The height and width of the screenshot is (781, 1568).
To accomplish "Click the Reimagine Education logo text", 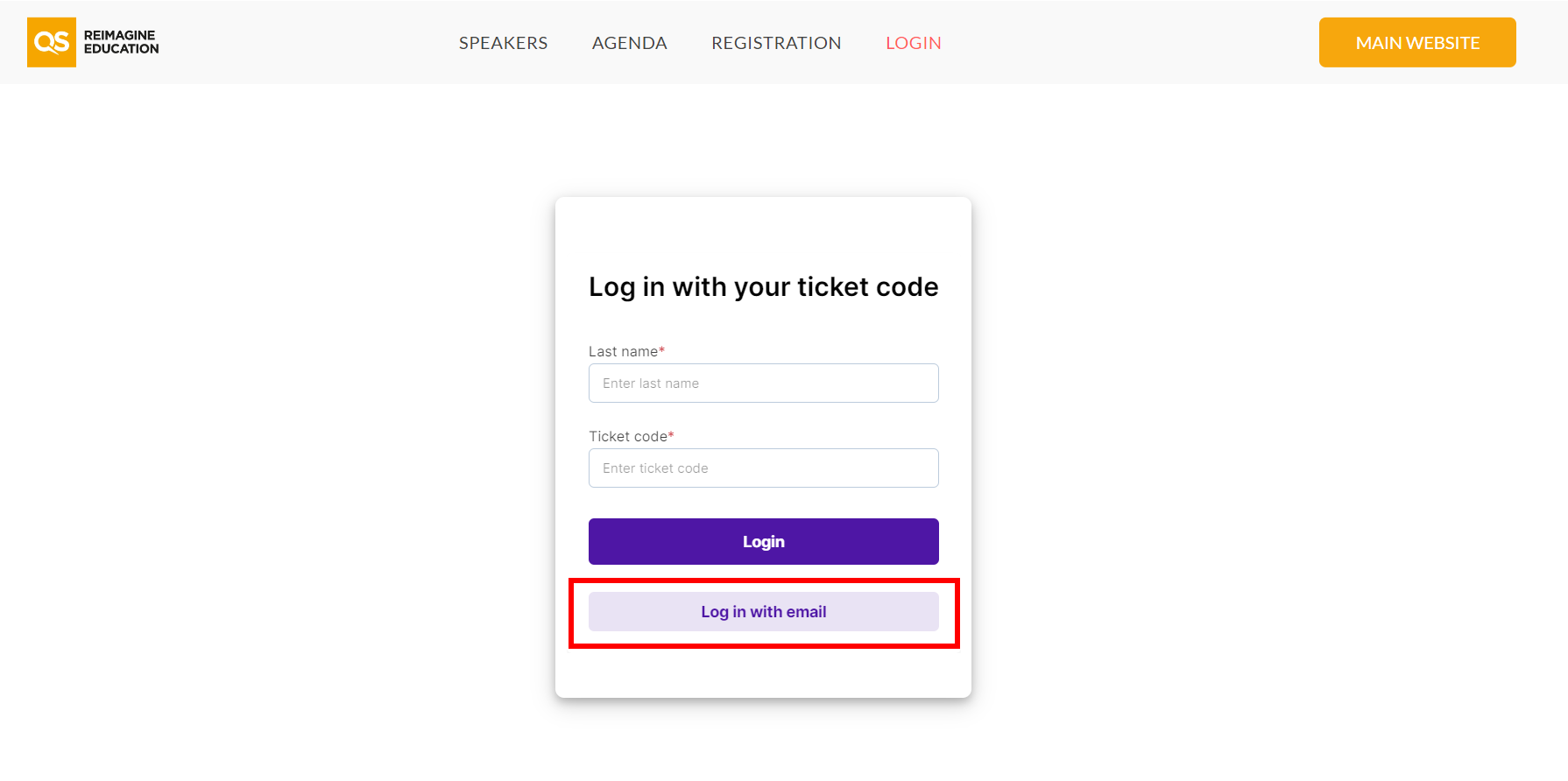I will [121, 42].
